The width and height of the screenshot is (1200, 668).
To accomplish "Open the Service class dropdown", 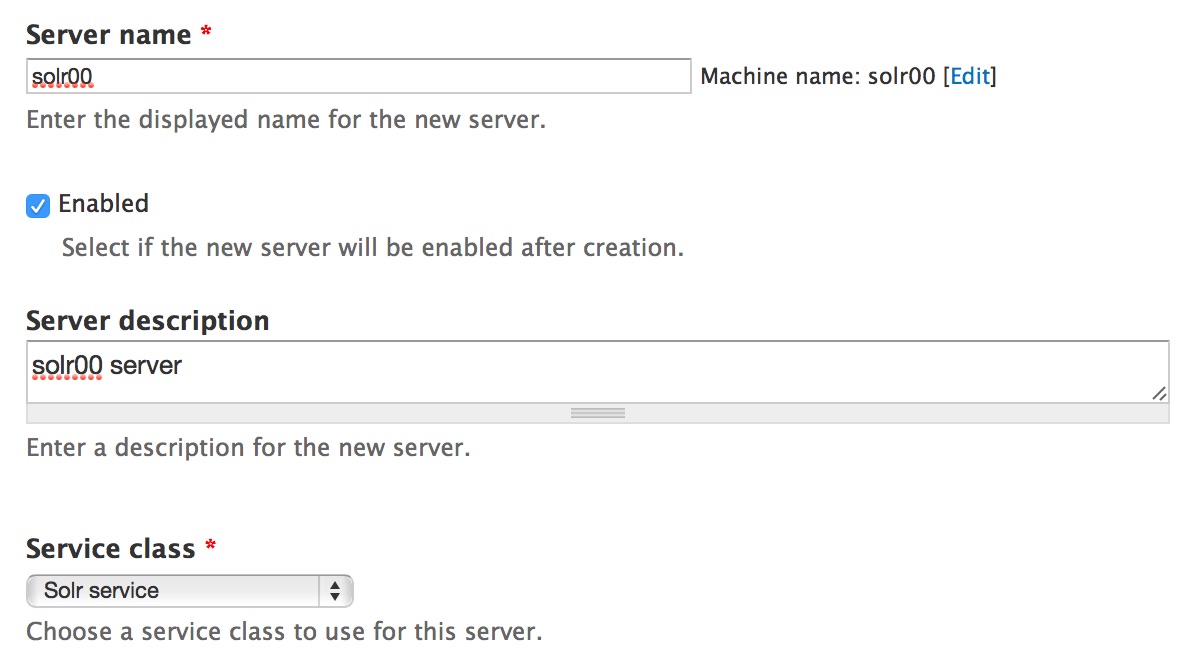I will 190,591.
